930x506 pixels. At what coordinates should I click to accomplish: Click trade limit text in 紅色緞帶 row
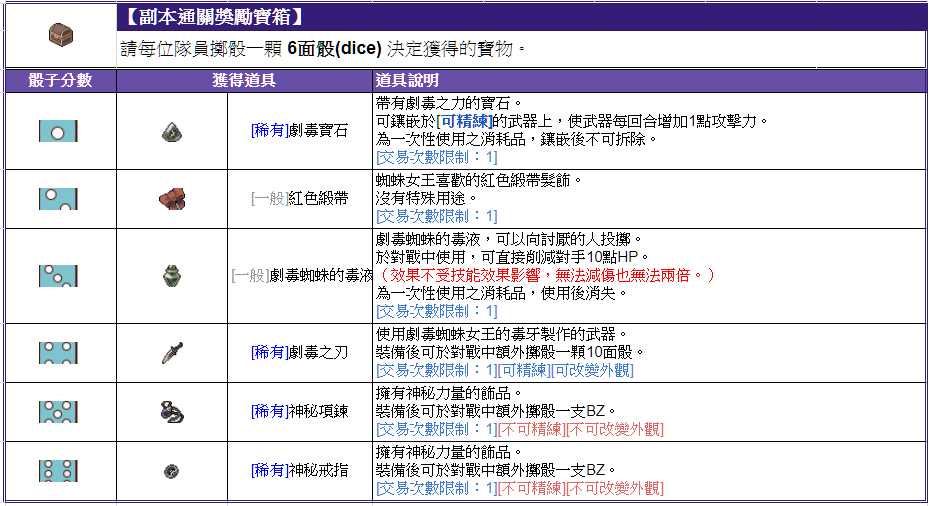point(437,216)
